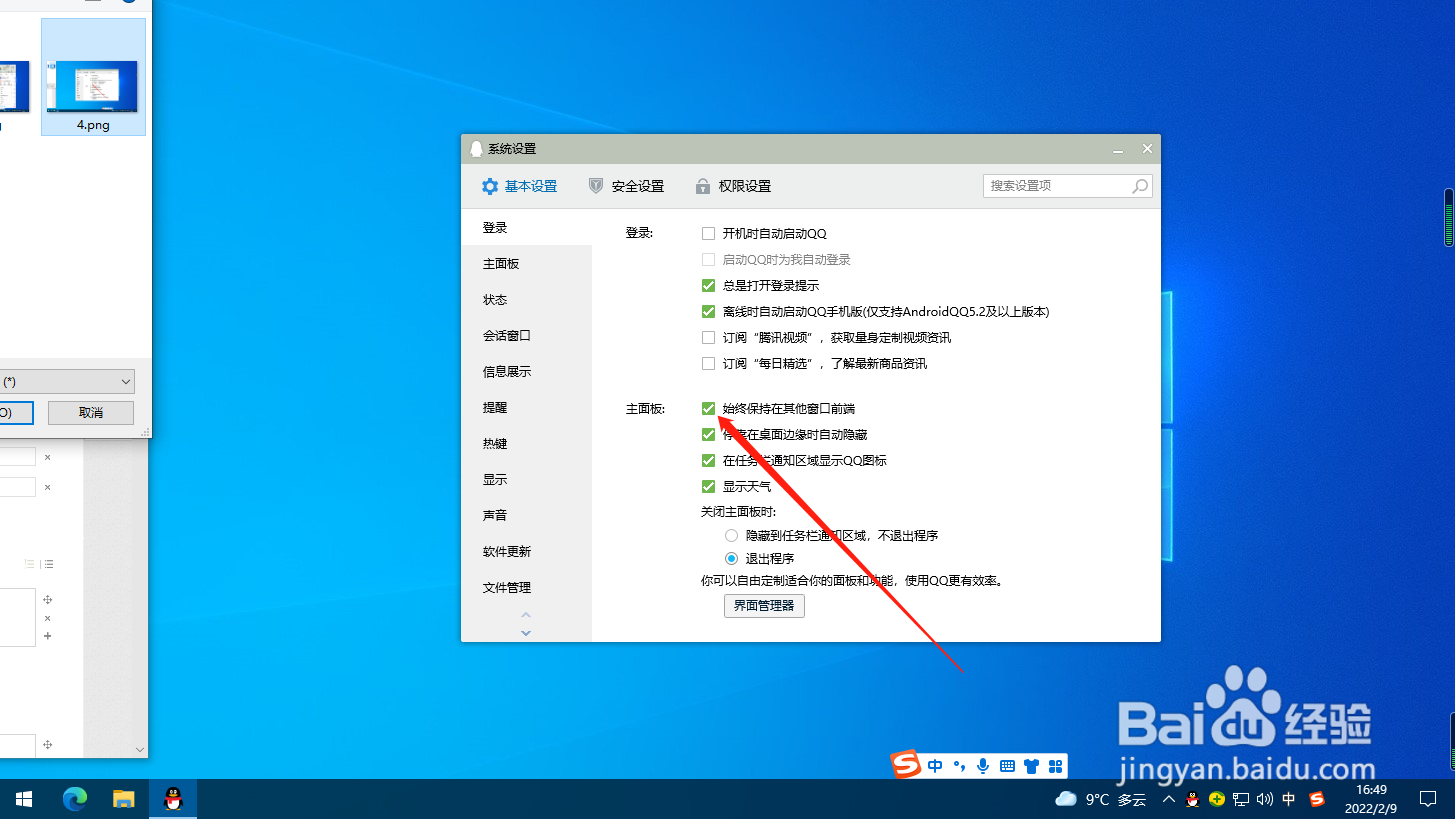Uncheck the 显示天气 checkbox
This screenshot has width=1455, height=819.
[x=708, y=487]
